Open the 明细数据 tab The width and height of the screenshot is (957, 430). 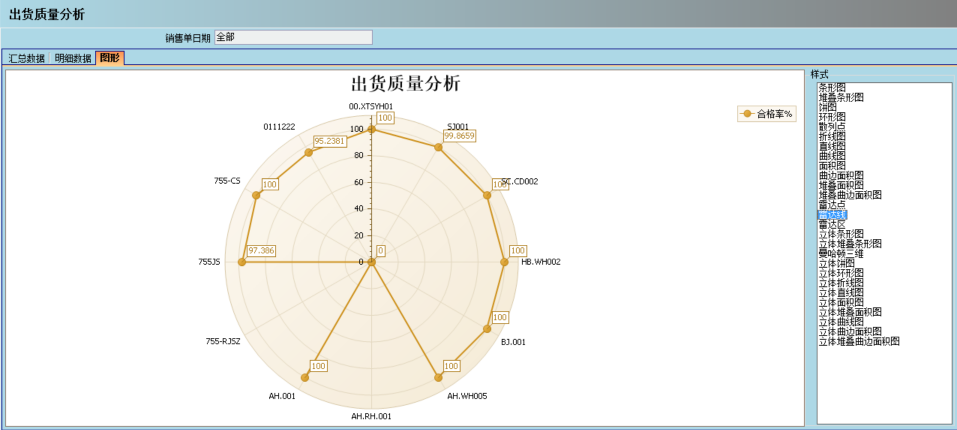coord(72,58)
